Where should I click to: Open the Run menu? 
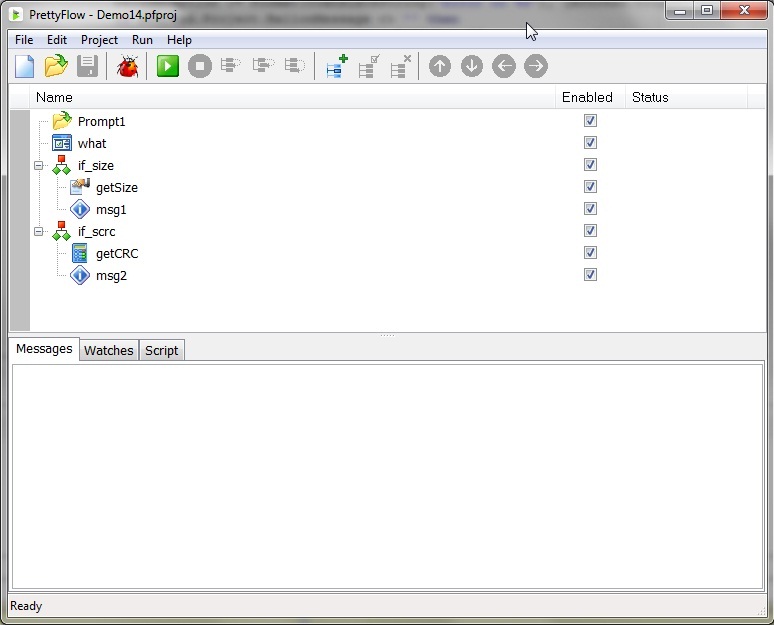pos(142,40)
